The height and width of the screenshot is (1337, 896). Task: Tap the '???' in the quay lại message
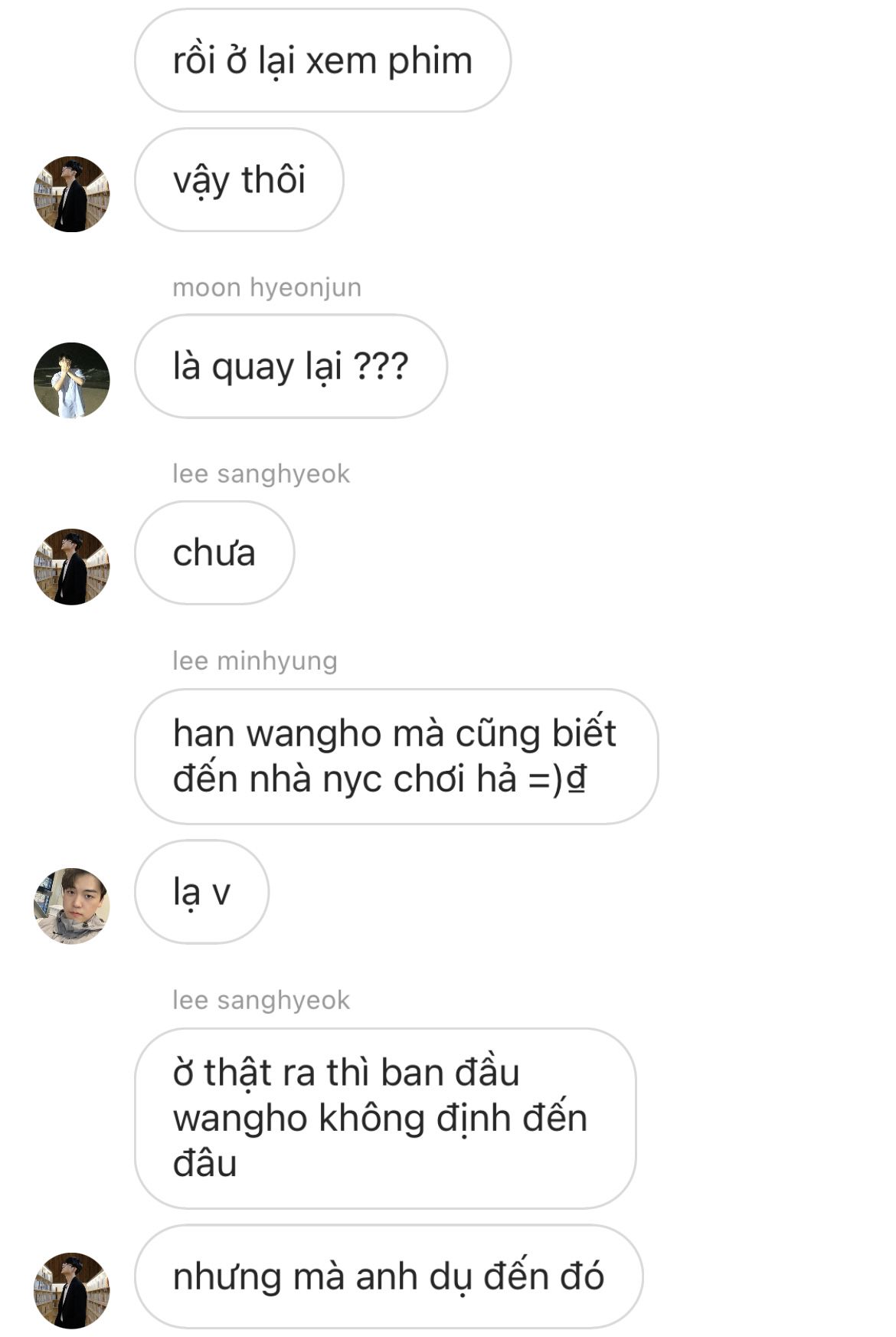[x=381, y=366]
